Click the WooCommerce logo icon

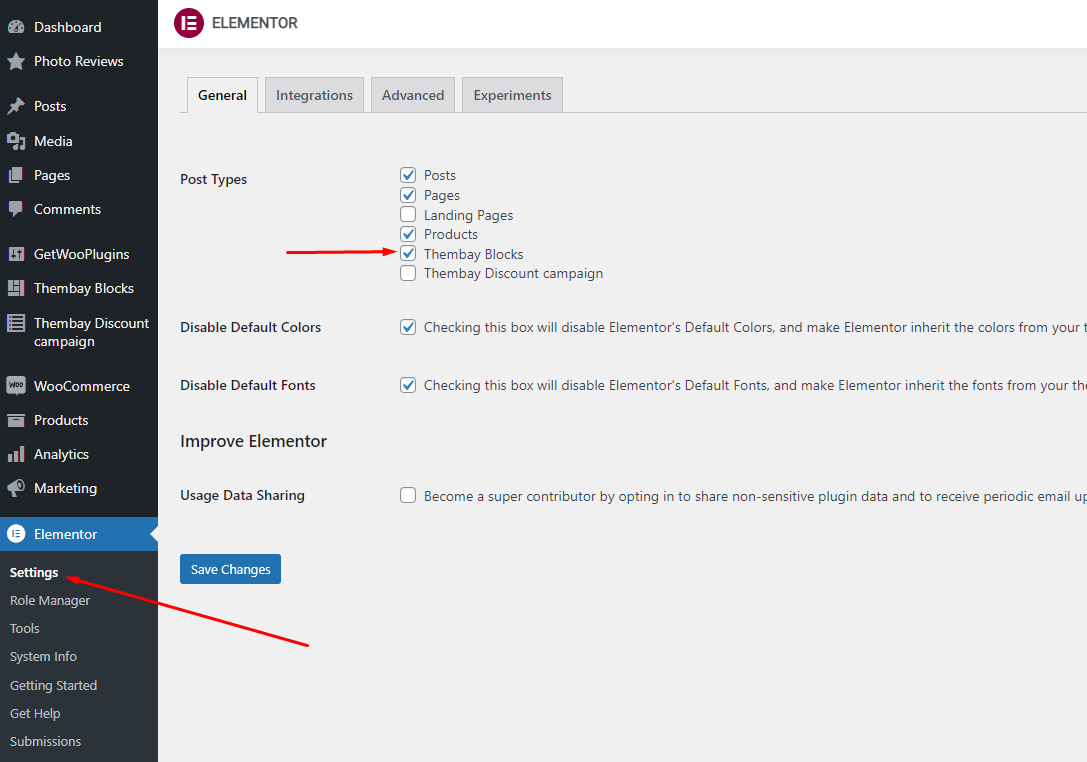click(16, 386)
